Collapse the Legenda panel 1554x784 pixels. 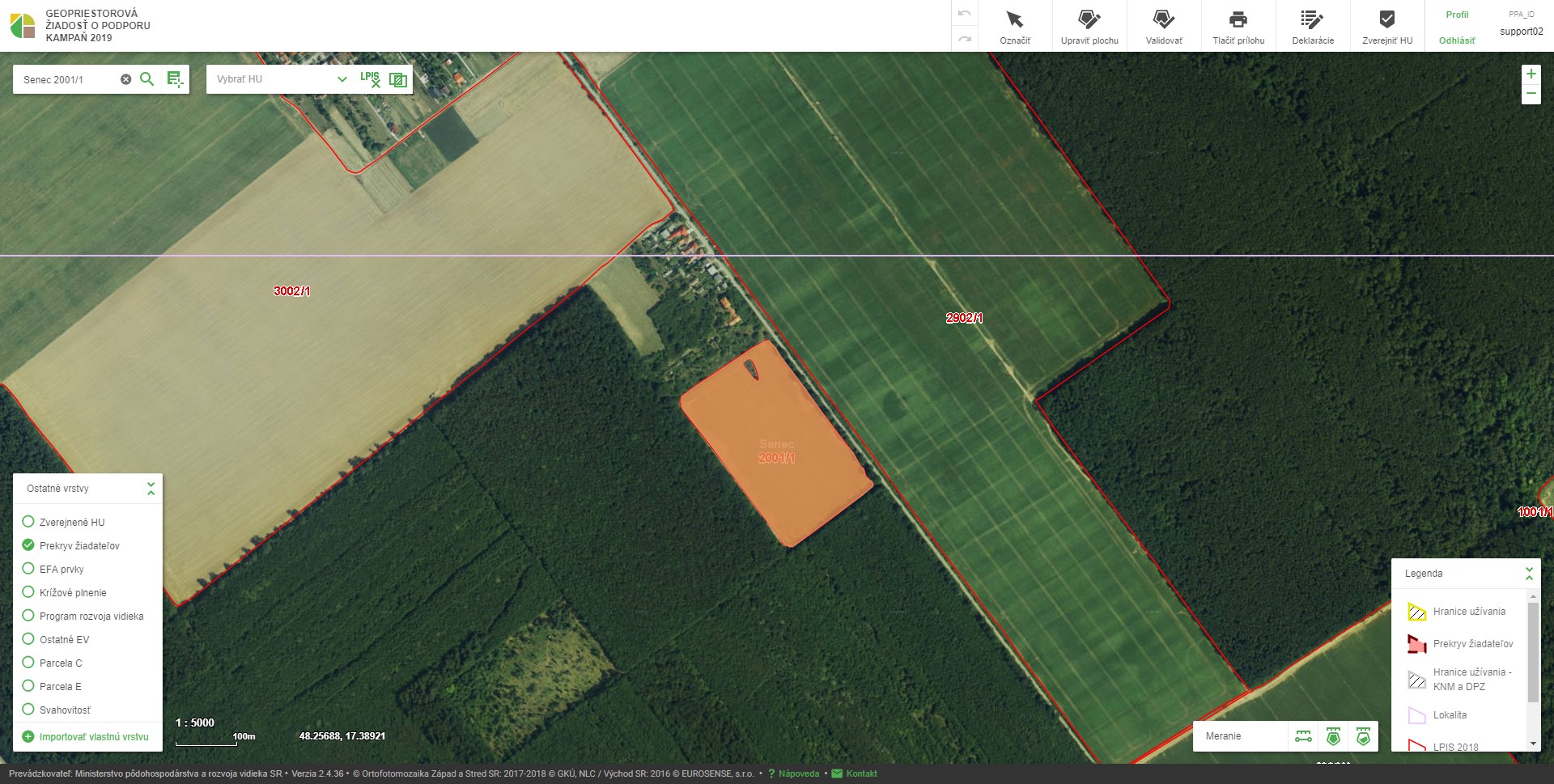point(1529,574)
